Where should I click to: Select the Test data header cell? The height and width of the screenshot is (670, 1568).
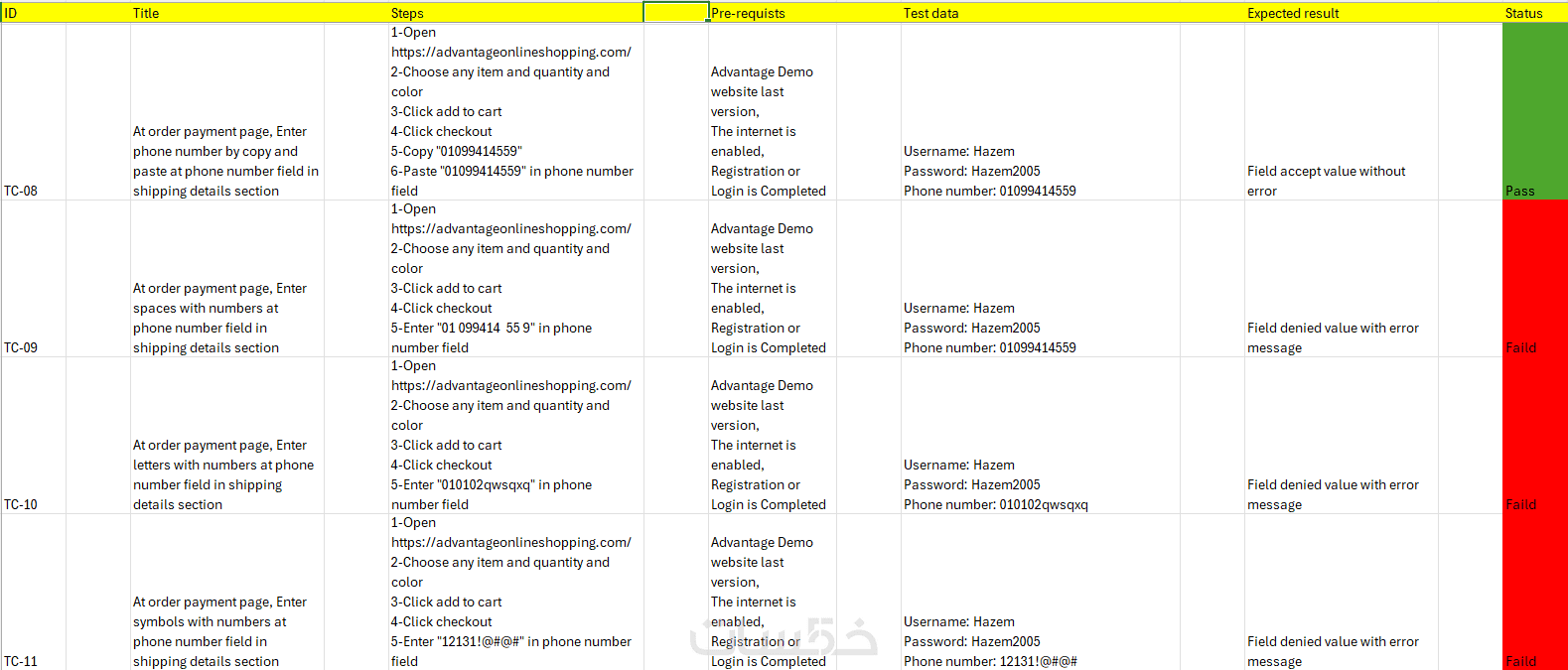pyautogui.click(x=1040, y=13)
